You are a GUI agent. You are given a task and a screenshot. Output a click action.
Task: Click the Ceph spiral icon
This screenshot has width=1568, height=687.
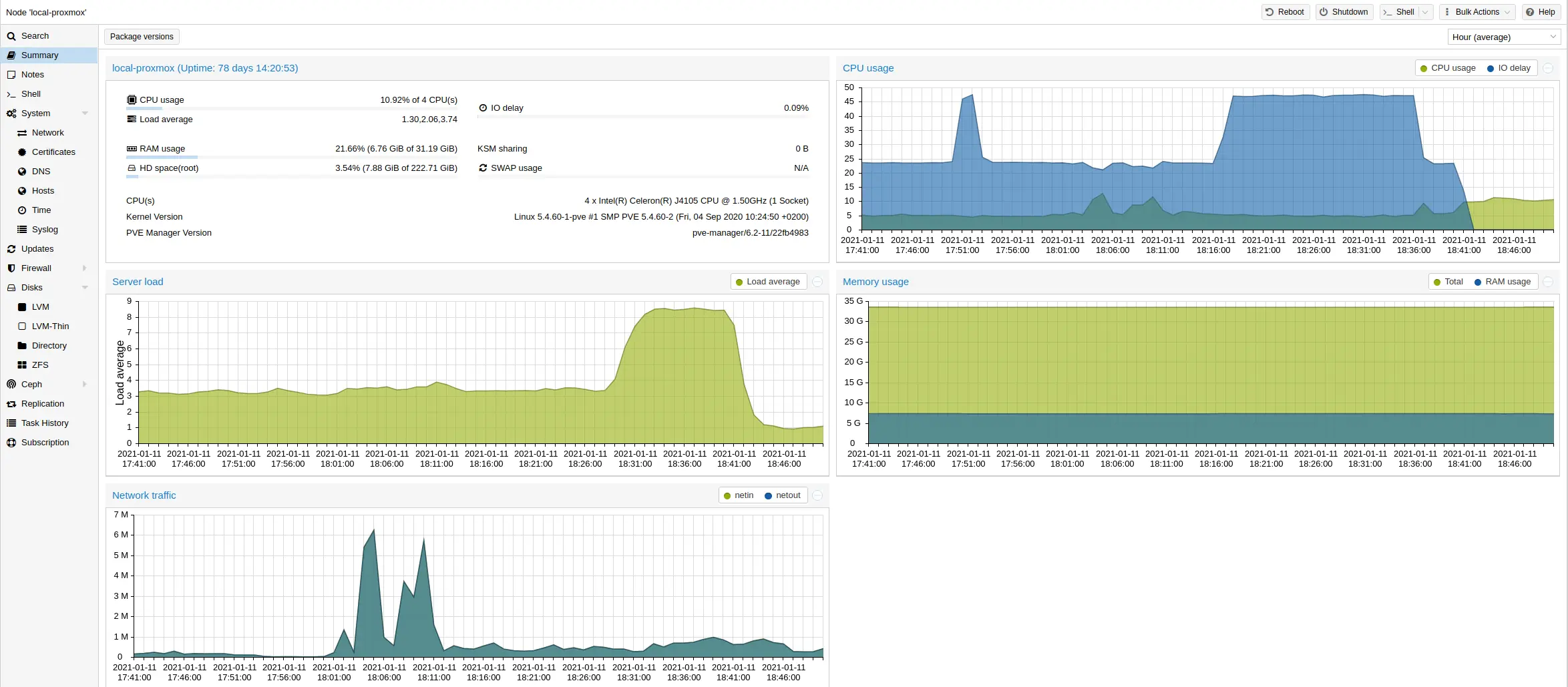(x=11, y=385)
